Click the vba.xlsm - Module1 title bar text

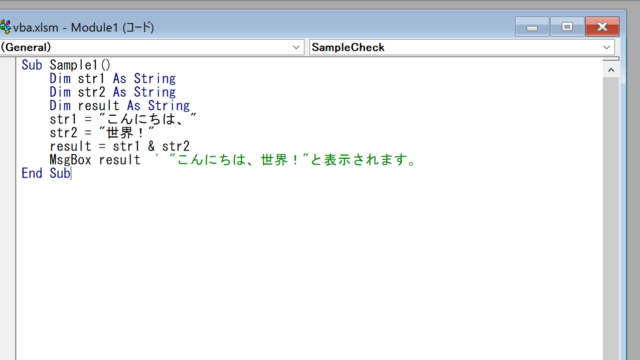tap(83, 27)
